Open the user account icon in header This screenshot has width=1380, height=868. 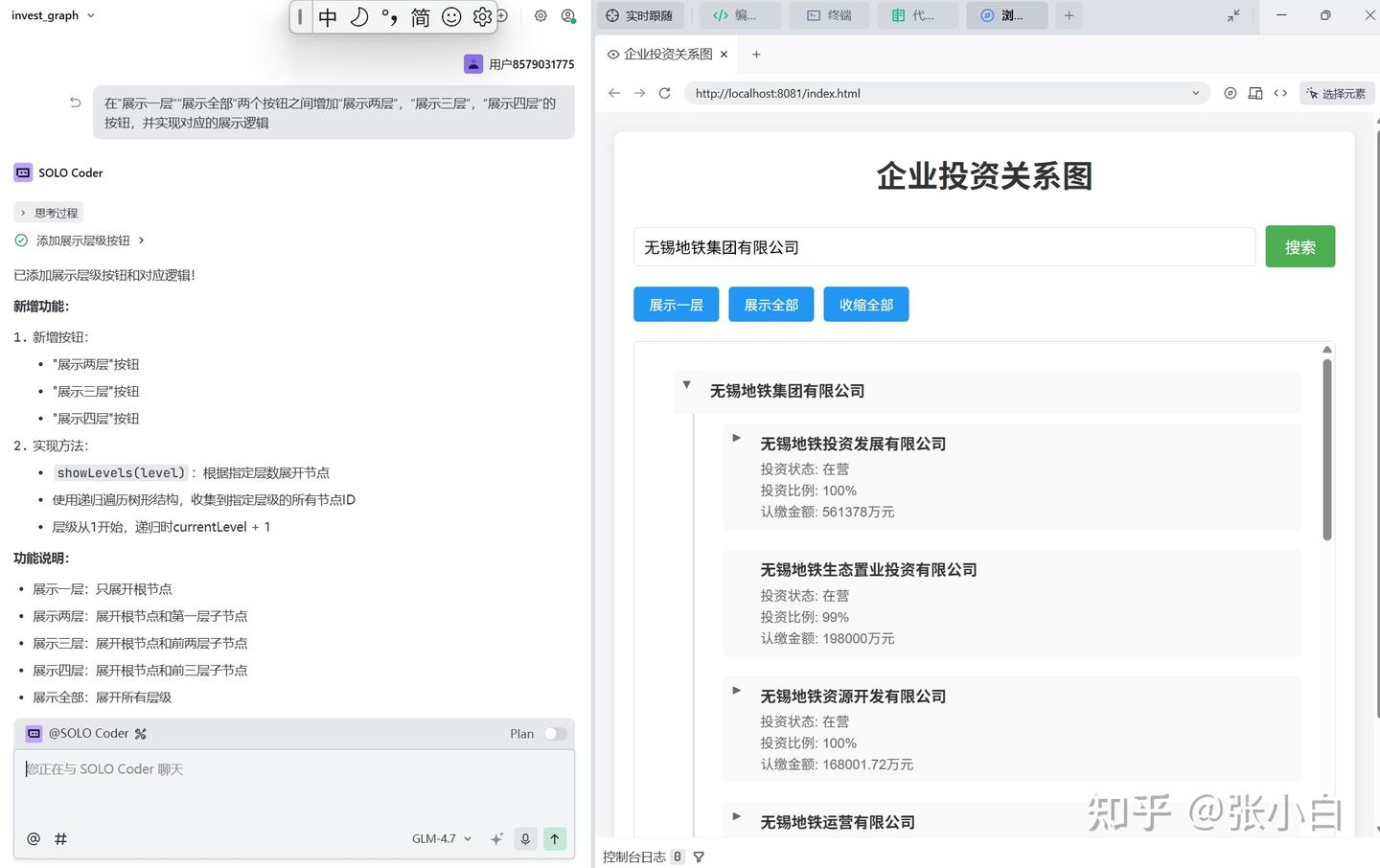568,15
